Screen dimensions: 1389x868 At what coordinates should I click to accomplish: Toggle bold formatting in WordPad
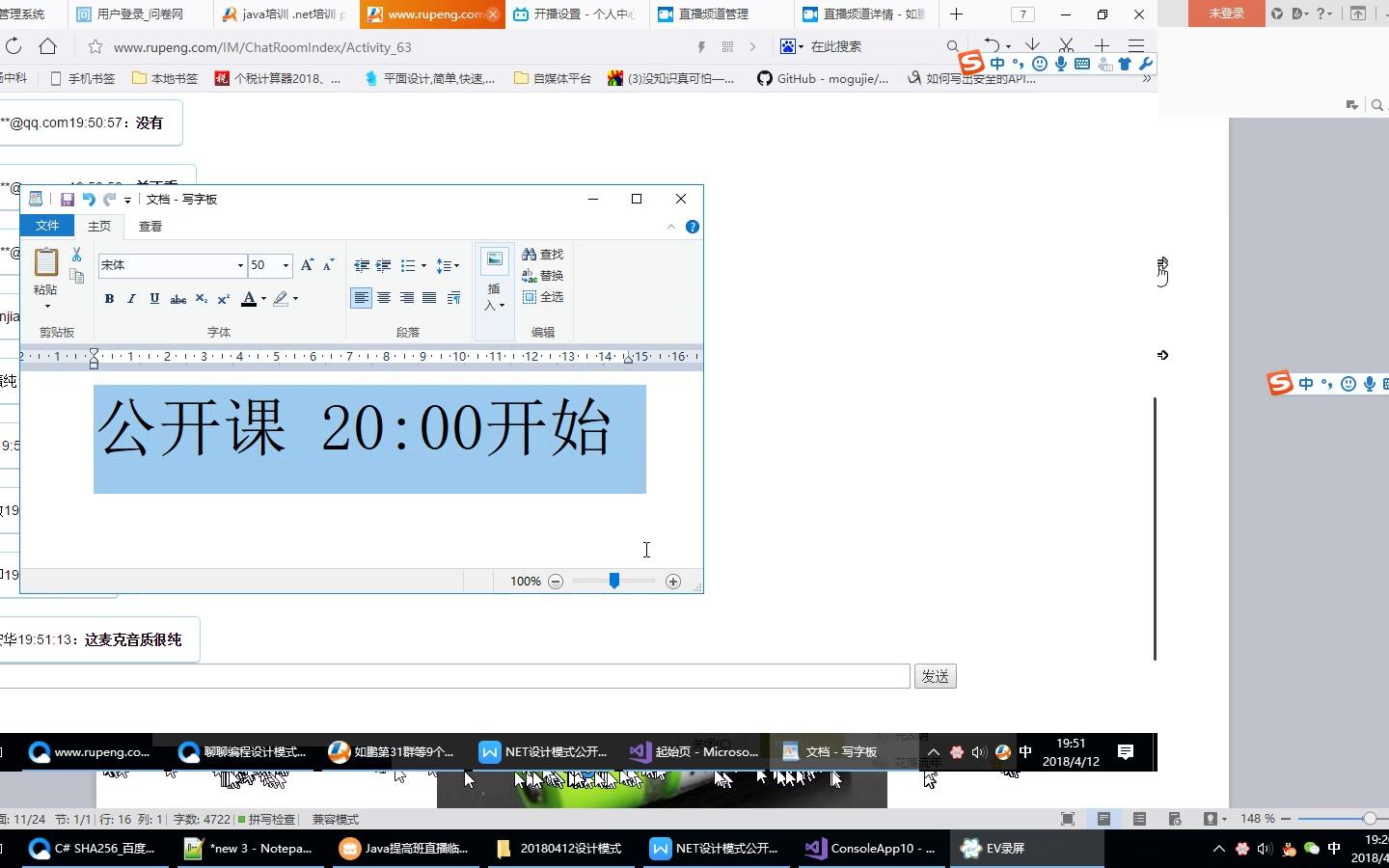click(108, 299)
